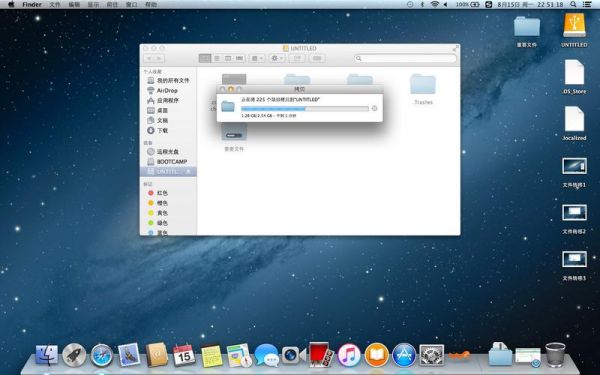The image size is (600, 375).
Task: Open the 帮助 menu
Action: pyautogui.click(x=151, y=5)
